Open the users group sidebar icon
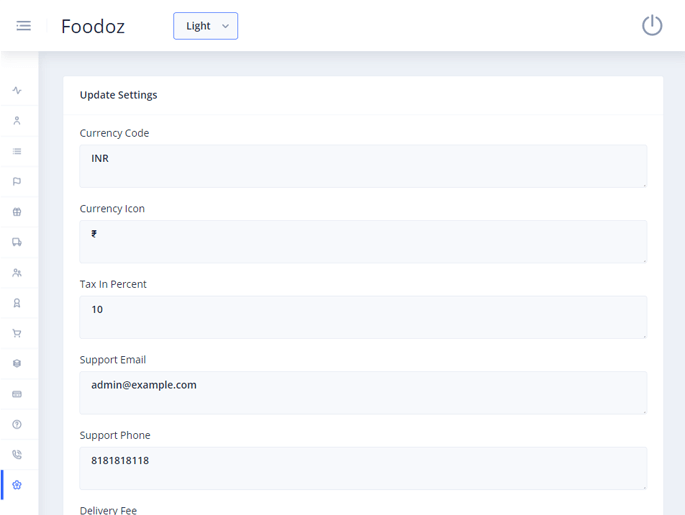685x515 pixels. pyautogui.click(x=17, y=273)
